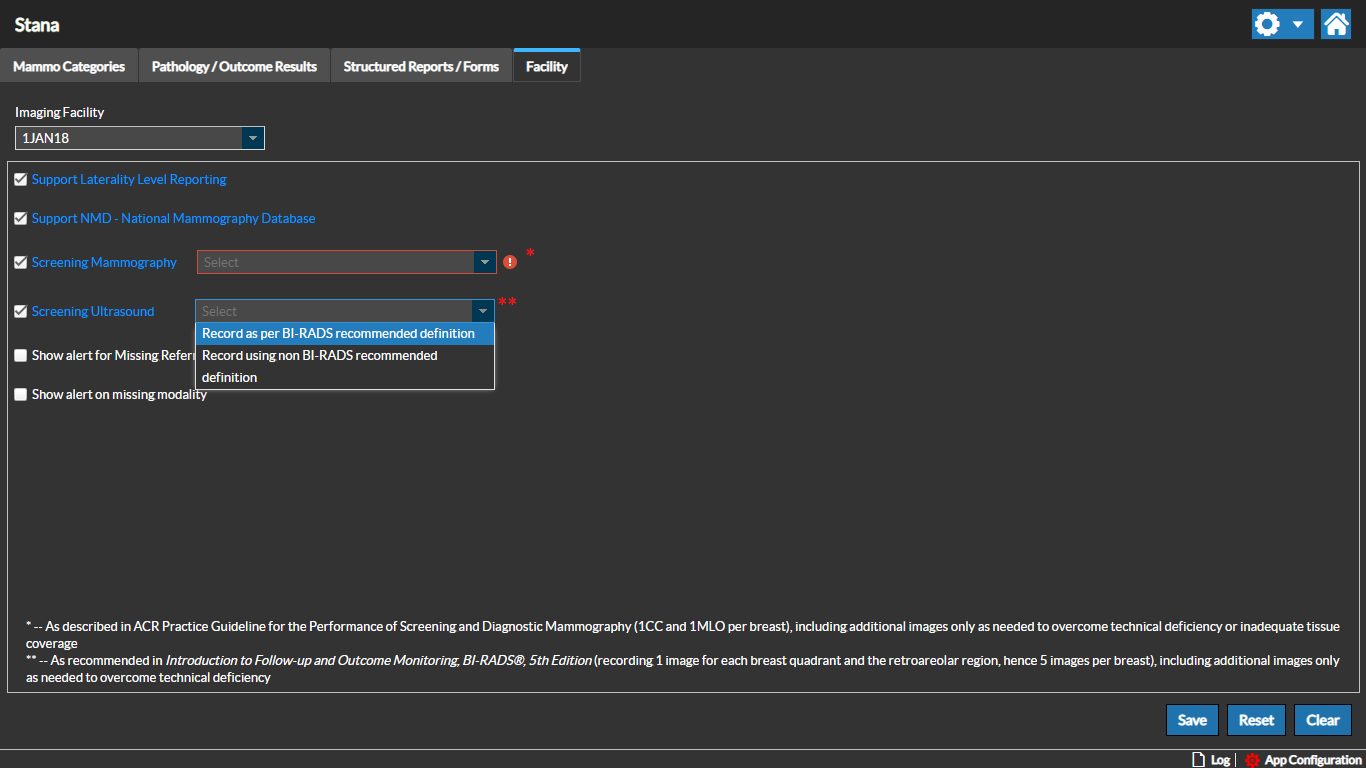Click the red App Configuration gear icon
The image size is (1366, 768).
click(1252, 760)
